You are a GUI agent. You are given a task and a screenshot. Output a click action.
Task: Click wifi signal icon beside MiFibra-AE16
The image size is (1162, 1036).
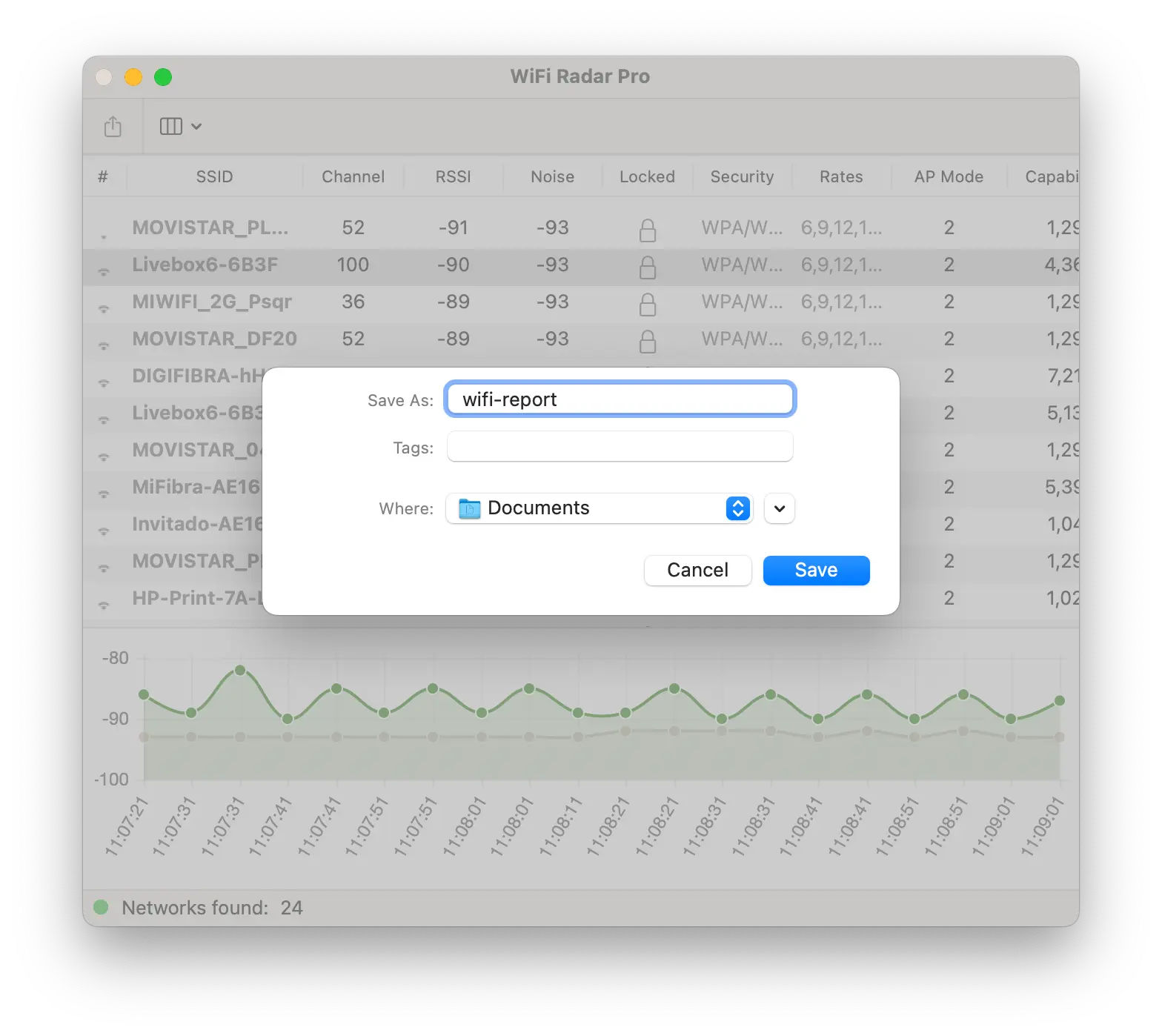coord(104,494)
